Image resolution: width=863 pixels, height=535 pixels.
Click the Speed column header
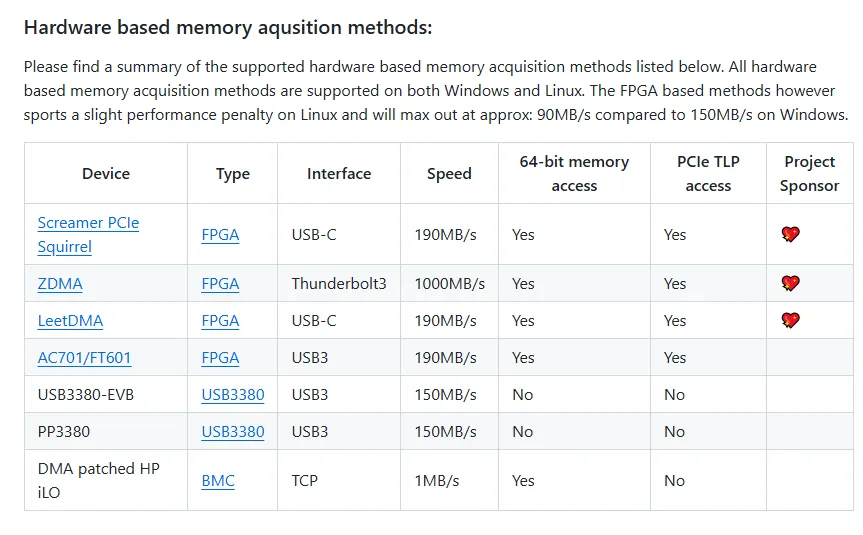(449, 174)
